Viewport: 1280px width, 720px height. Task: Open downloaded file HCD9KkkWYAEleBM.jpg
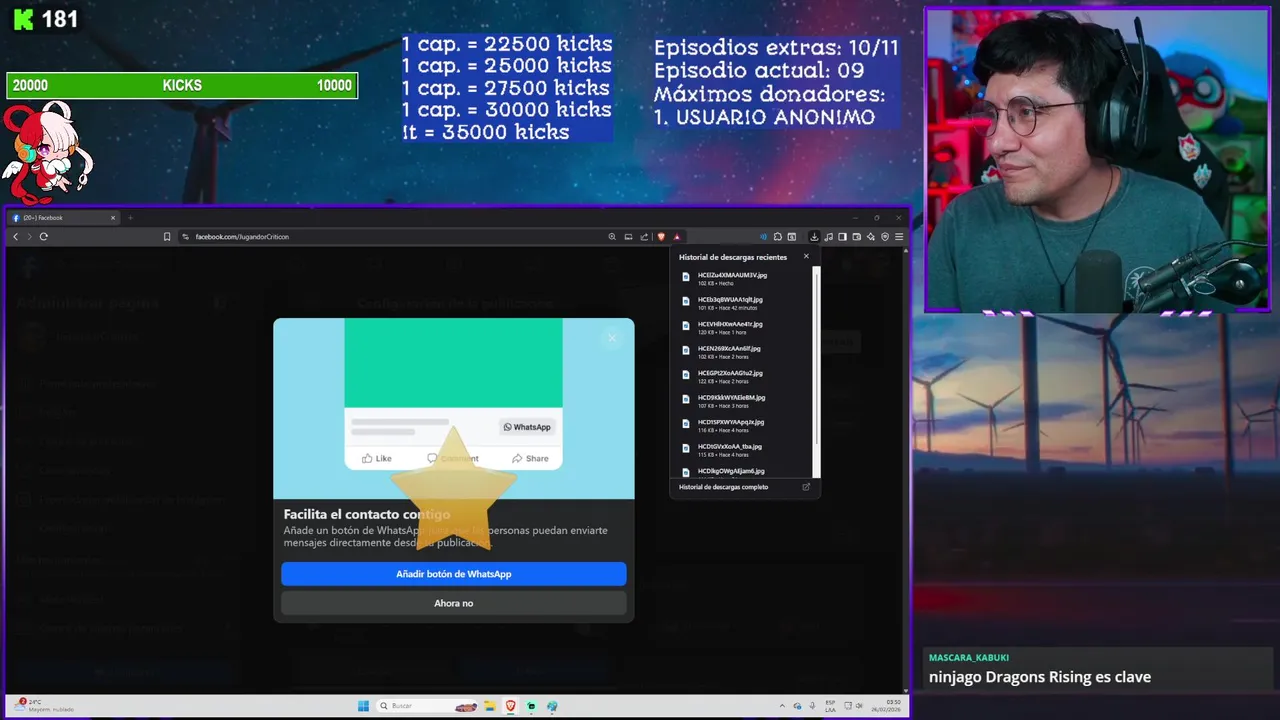point(731,398)
